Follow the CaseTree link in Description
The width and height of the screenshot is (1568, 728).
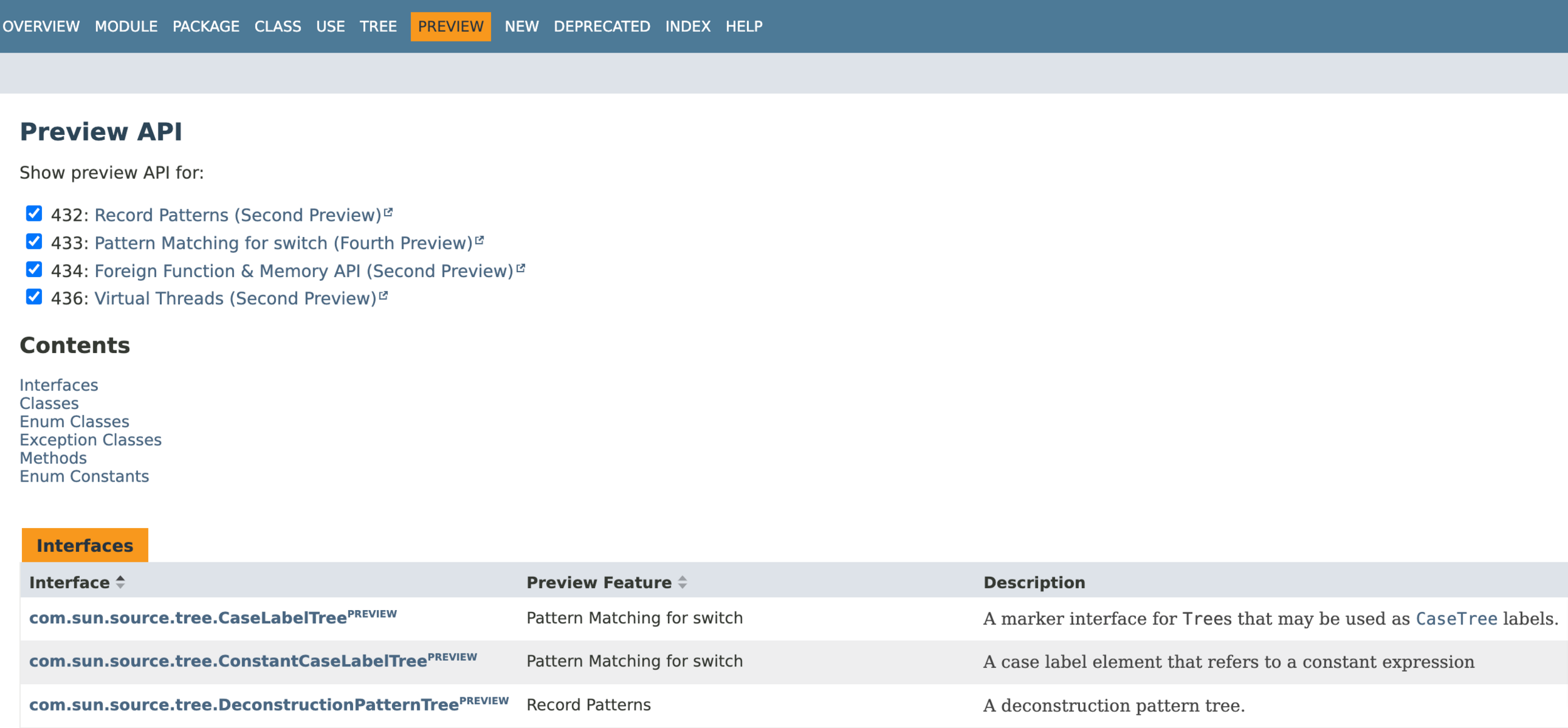pos(1456,619)
